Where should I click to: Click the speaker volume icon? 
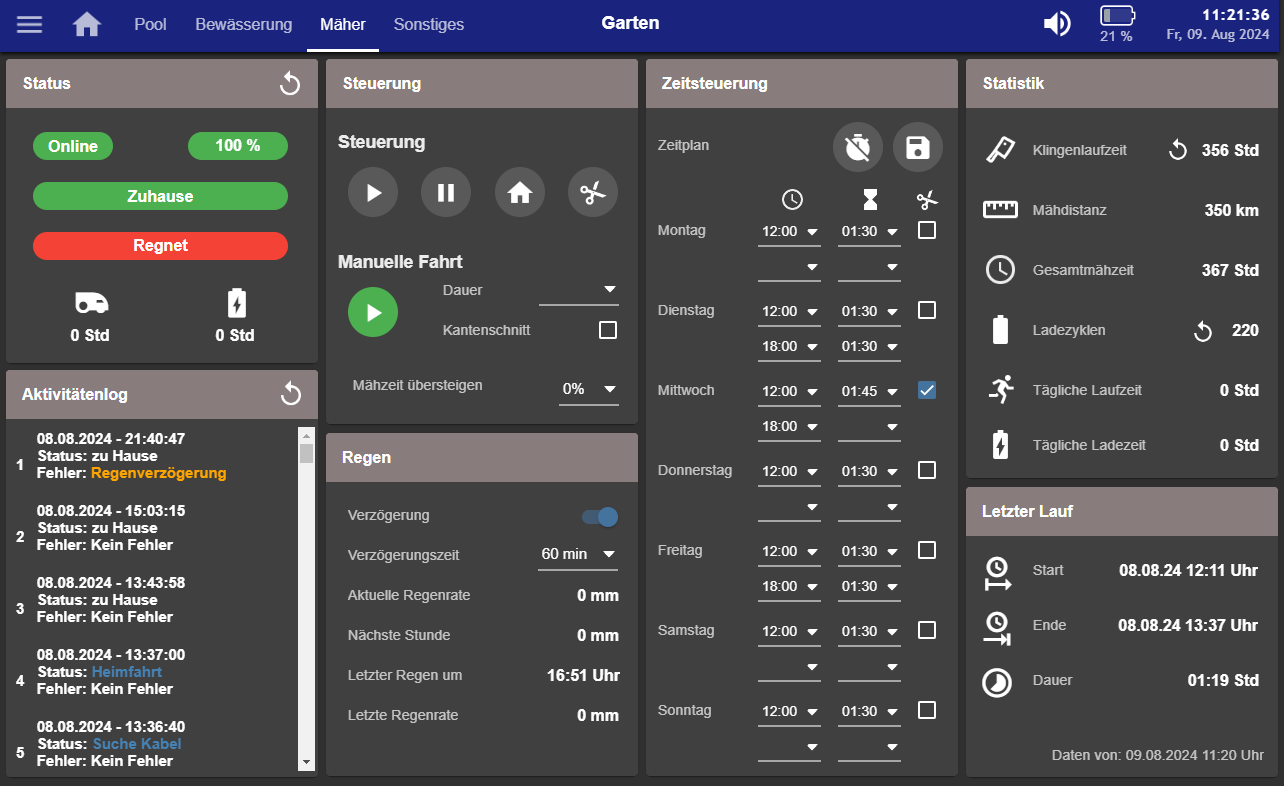(x=1057, y=23)
